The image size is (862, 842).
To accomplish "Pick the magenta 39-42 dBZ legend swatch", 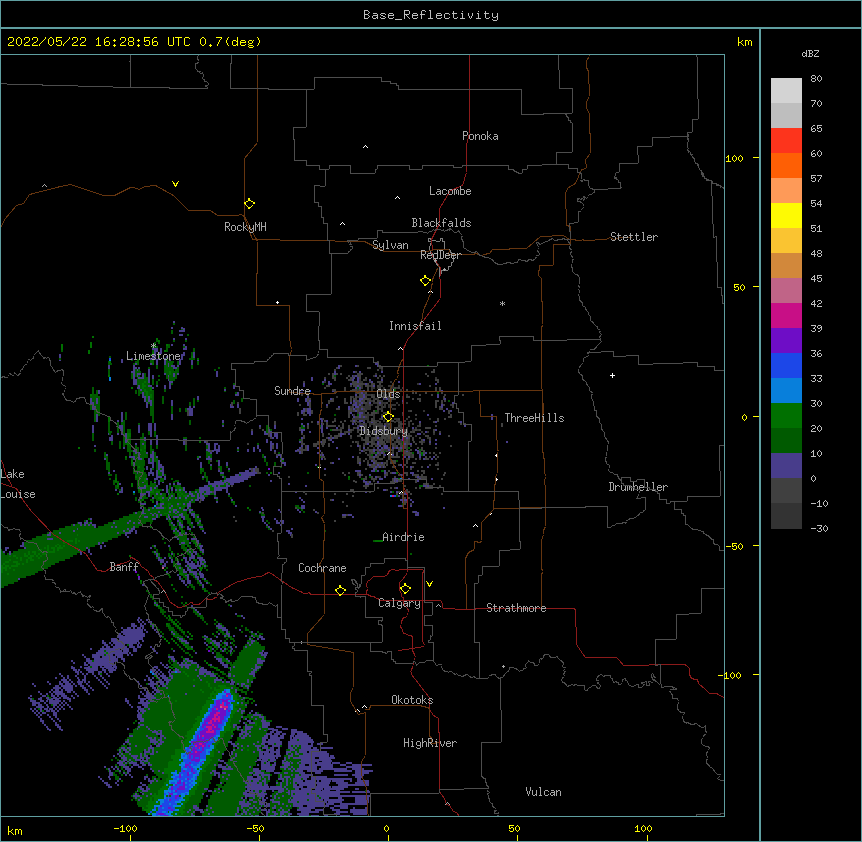I will [x=786, y=315].
